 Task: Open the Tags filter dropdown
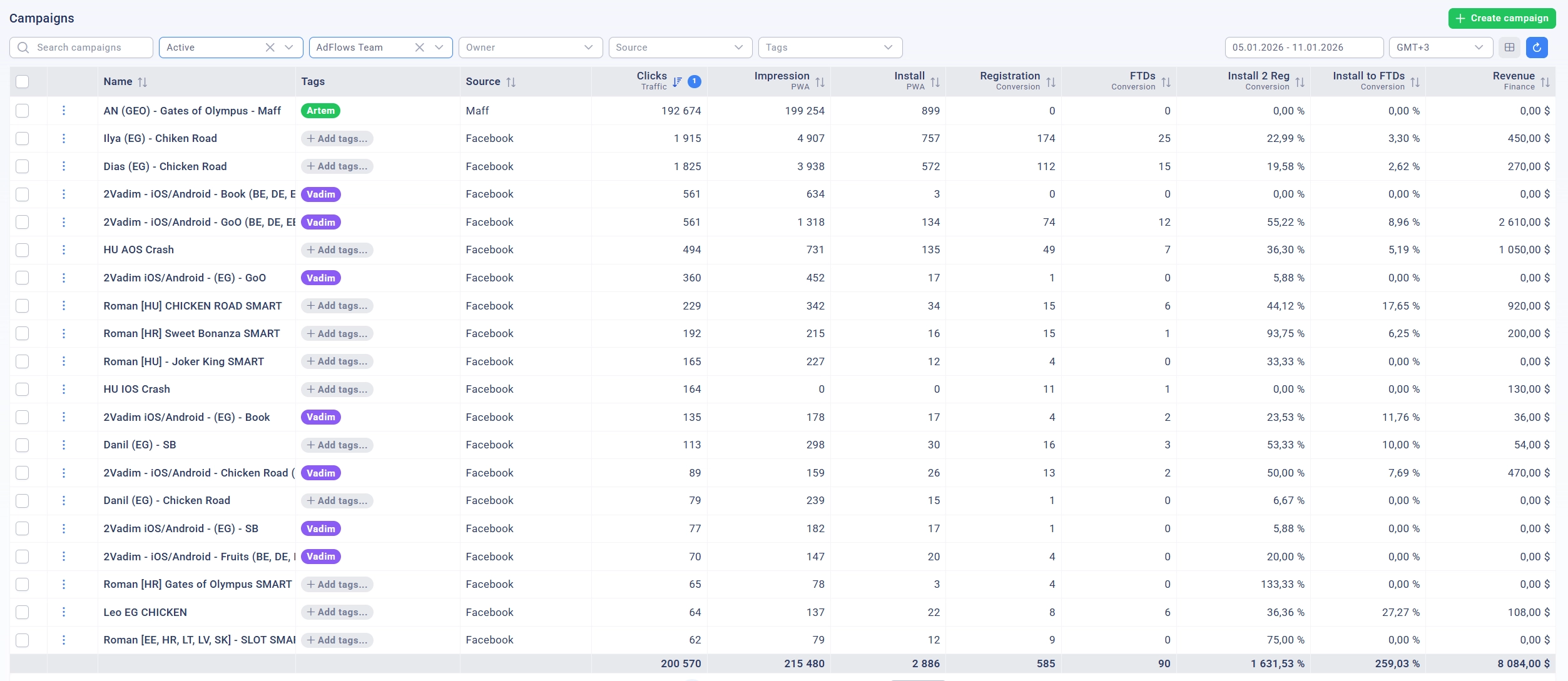pos(830,48)
